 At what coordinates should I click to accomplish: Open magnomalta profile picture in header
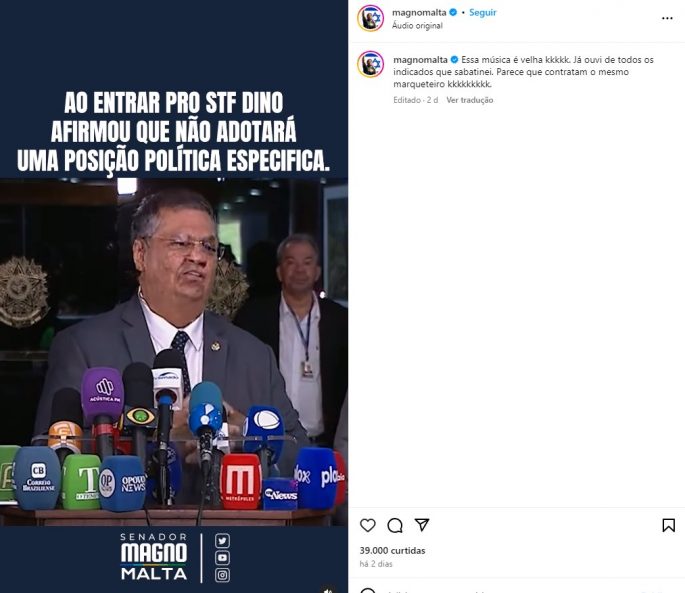tap(370, 18)
